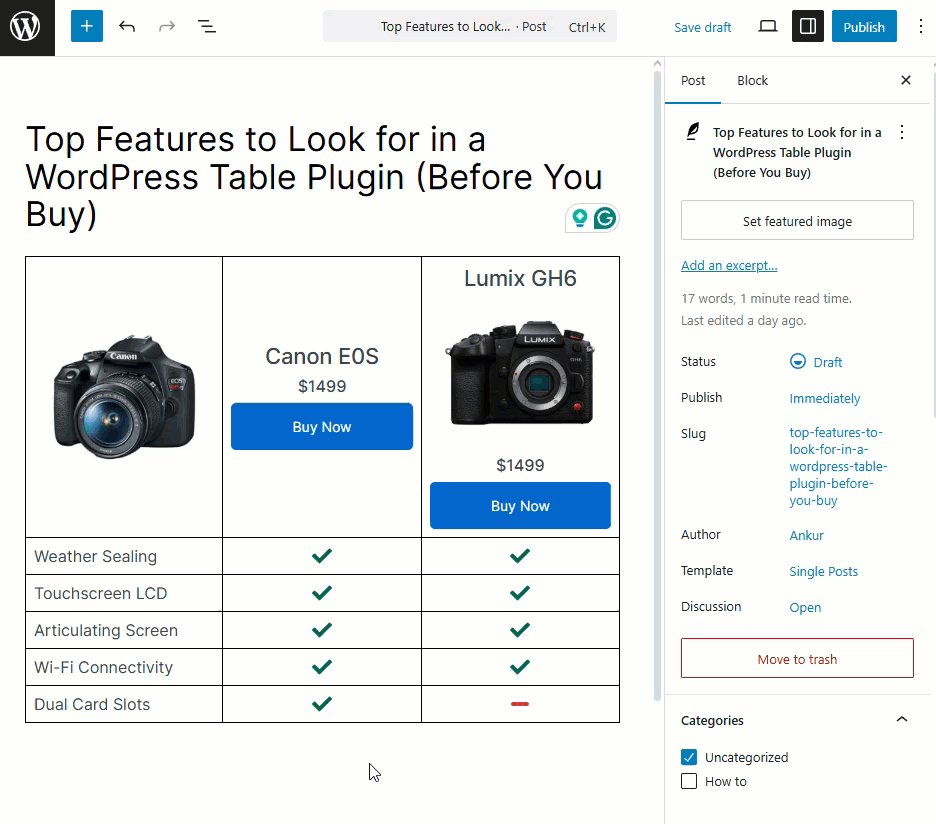The image size is (936, 824).
Task: Click the red dash for Lumix Dual Card Slots
Action: pyautogui.click(x=520, y=704)
